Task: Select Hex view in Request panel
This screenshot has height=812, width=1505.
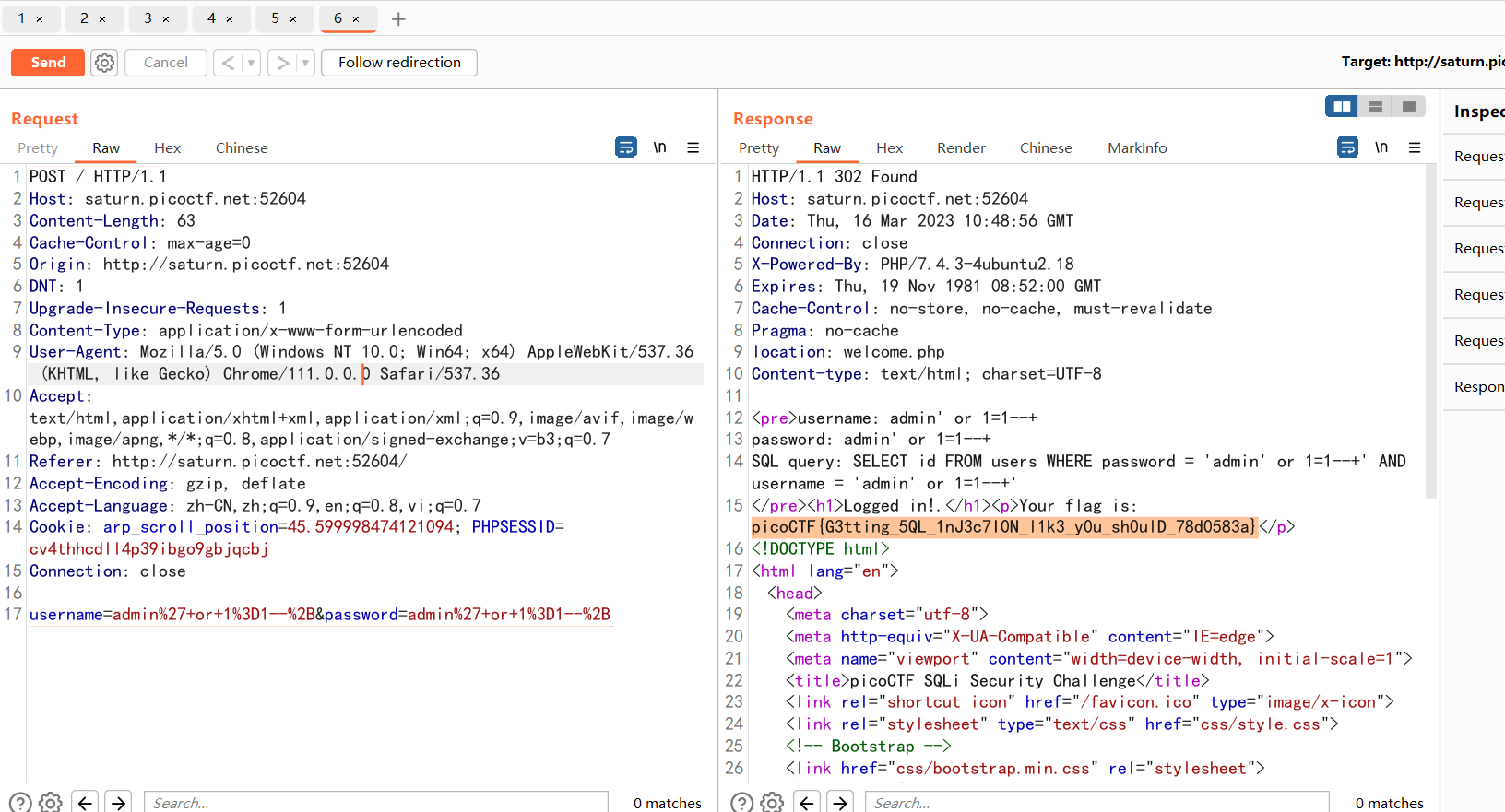Action: [167, 148]
